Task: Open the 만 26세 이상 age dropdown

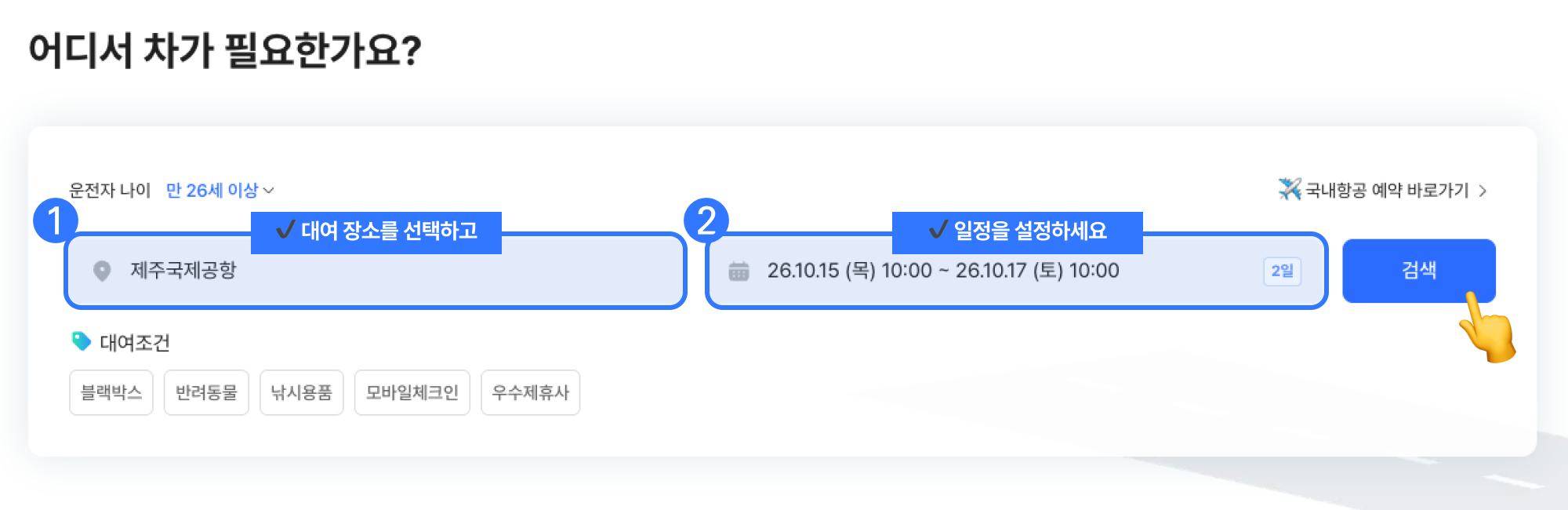Action: (220, 190)
